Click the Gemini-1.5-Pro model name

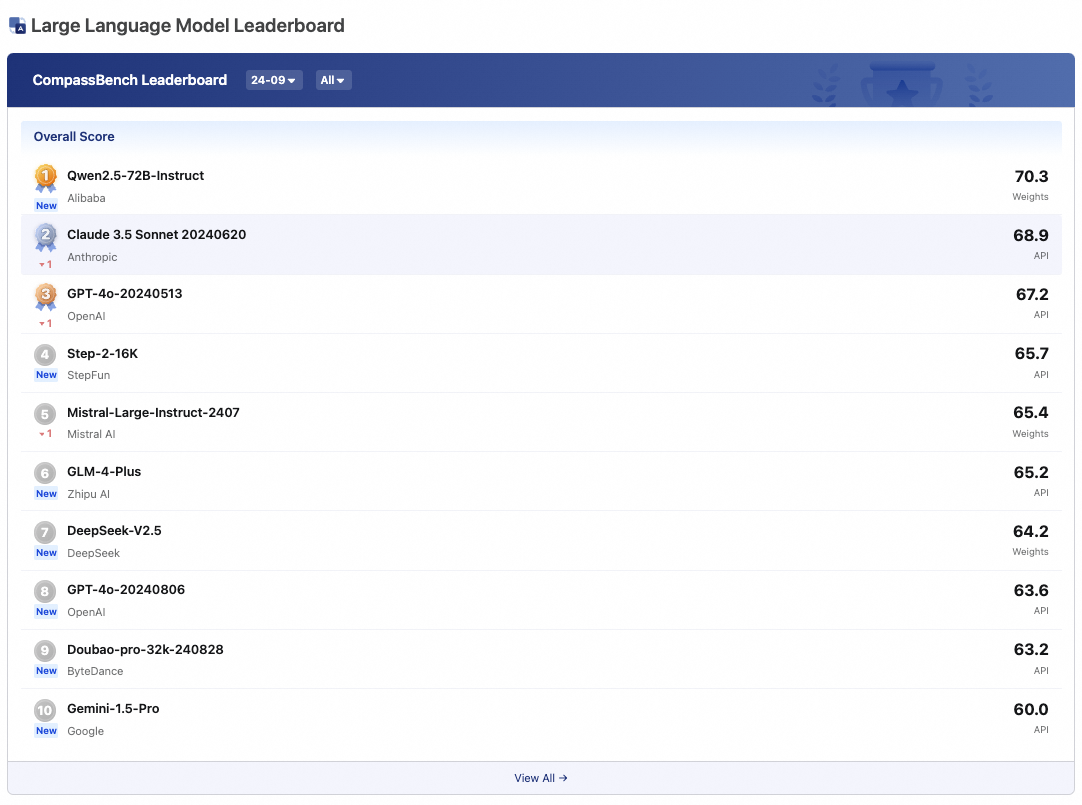click(113, 708)
